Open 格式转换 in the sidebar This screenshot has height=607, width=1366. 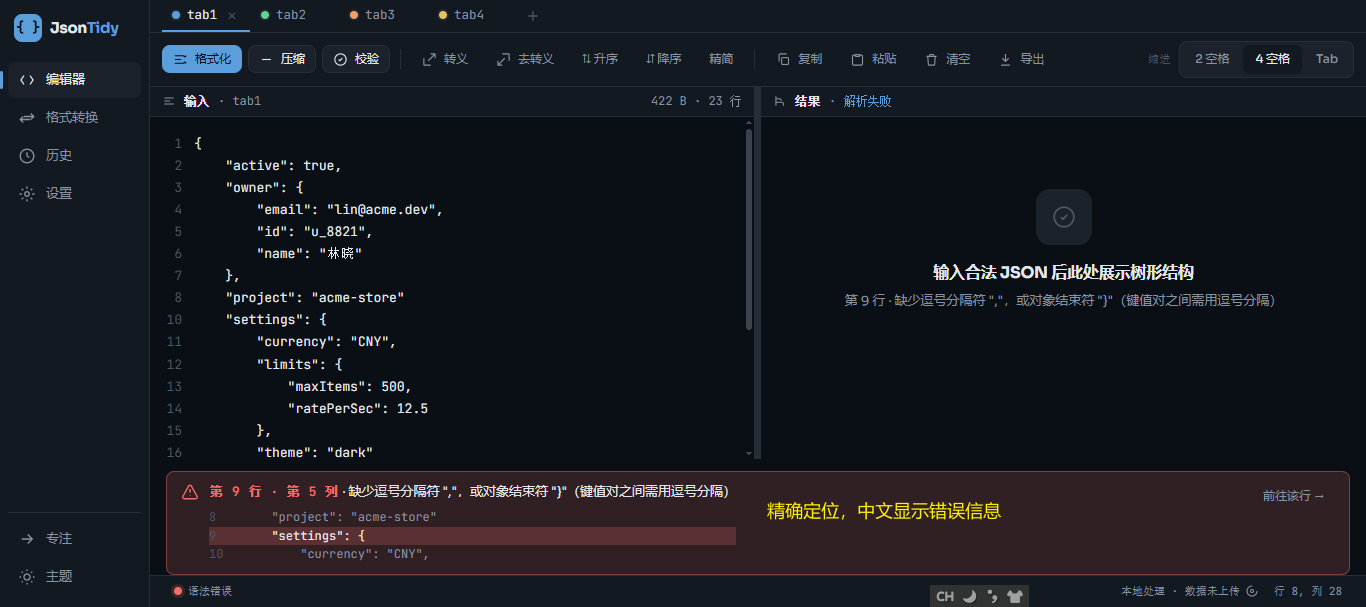(74, 117)
